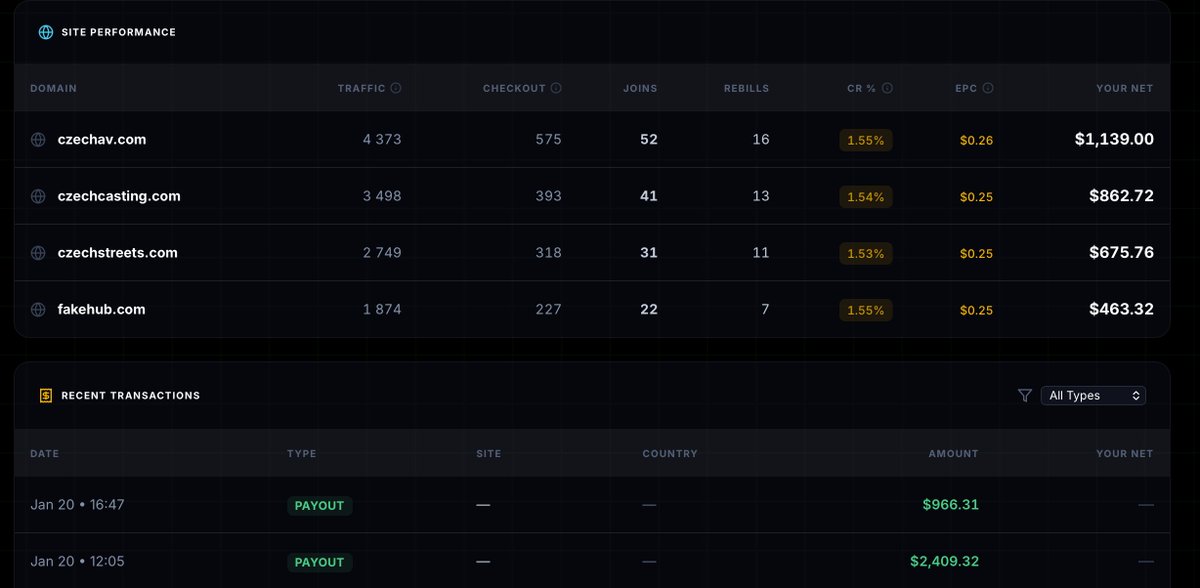Click the $2,409.32 payout amount
This screenshot has height=588, width=1200.
pos(944,562)
